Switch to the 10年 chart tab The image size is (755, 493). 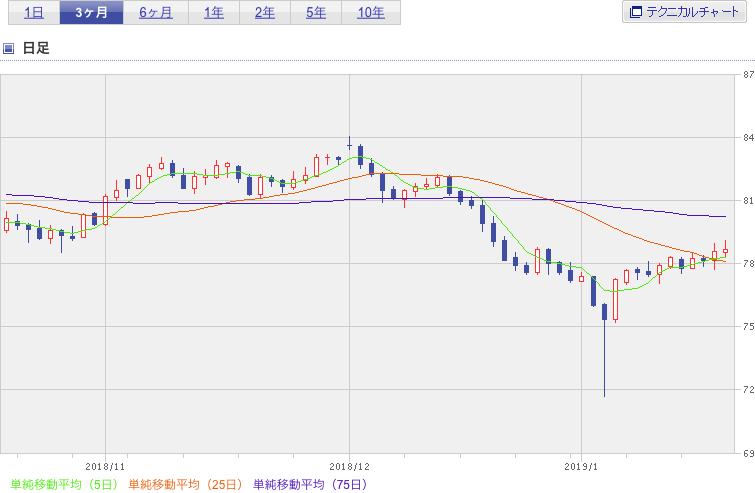coord(371,12)
